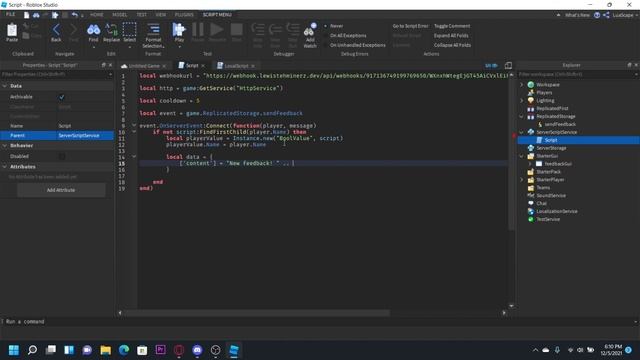Image resolution: width=640 pixels, height=360 pixels.
Task: Click Toggle Comment action
Action: pos(452,26)
